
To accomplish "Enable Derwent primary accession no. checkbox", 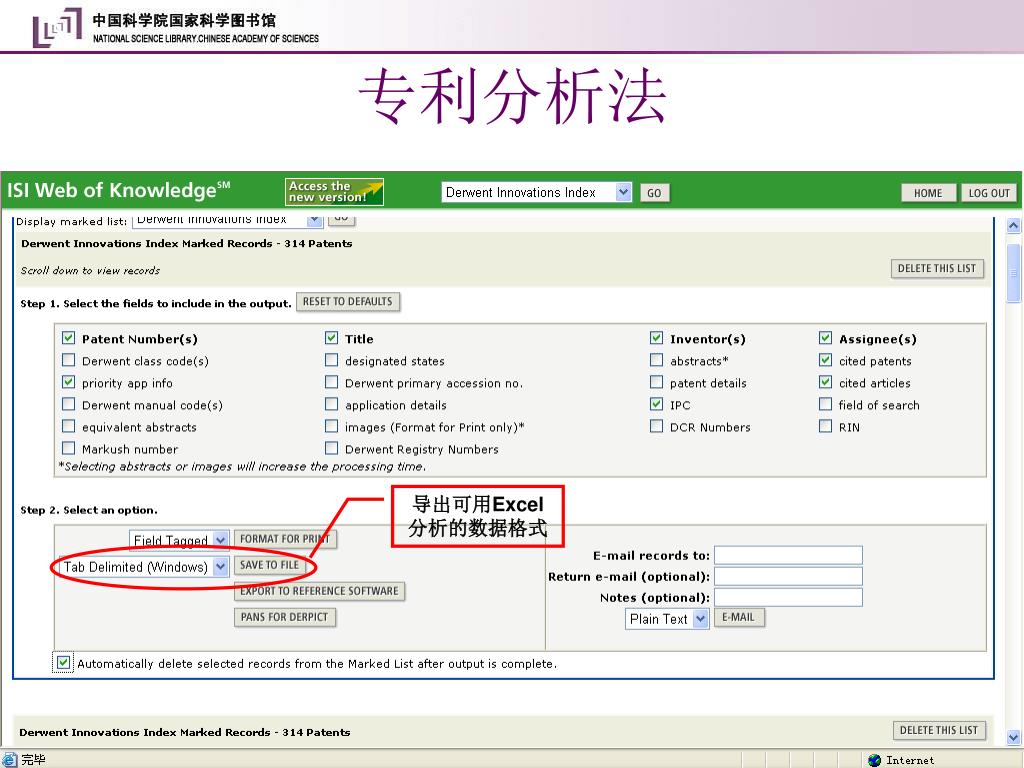I will [332, 383].
